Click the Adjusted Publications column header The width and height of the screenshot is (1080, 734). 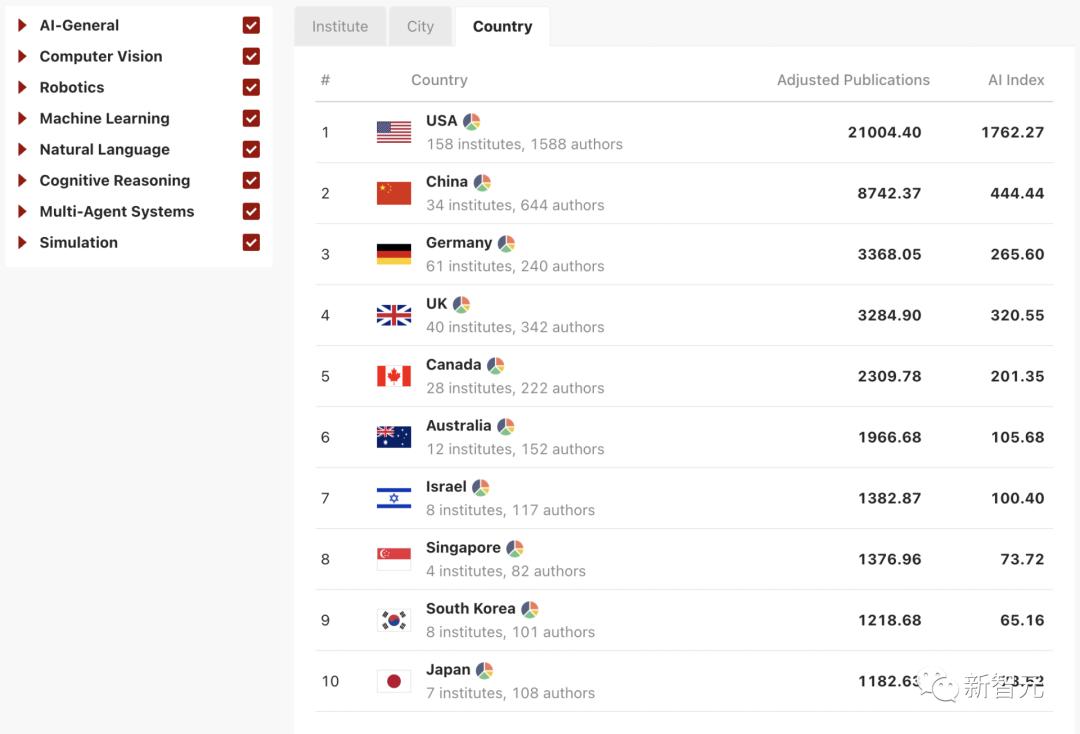[853, 80]
